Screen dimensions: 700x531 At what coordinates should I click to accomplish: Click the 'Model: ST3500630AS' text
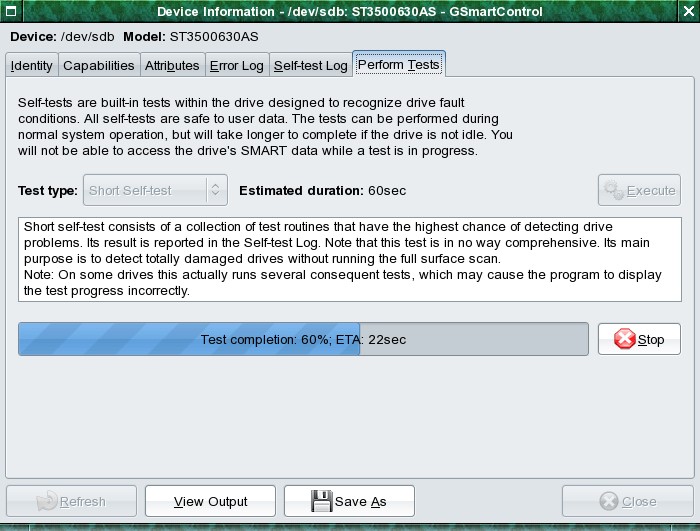coord(191,37)
